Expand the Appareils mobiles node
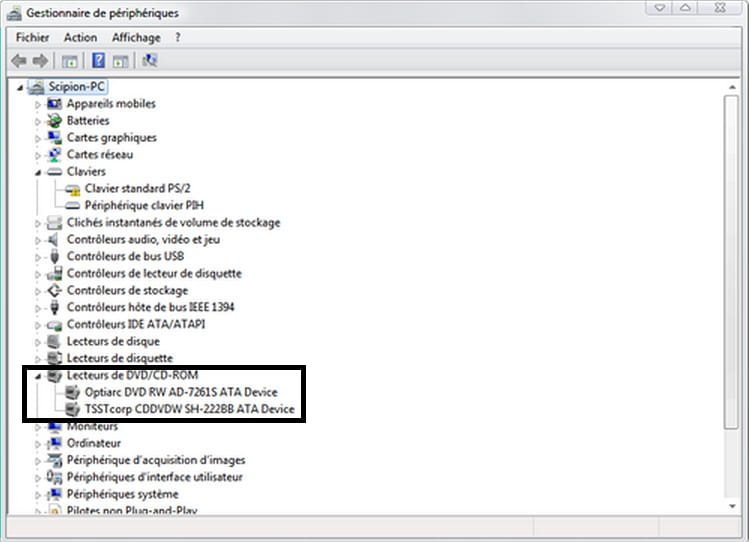This screenshot has width=749, height=542. [x=39, y=104]
